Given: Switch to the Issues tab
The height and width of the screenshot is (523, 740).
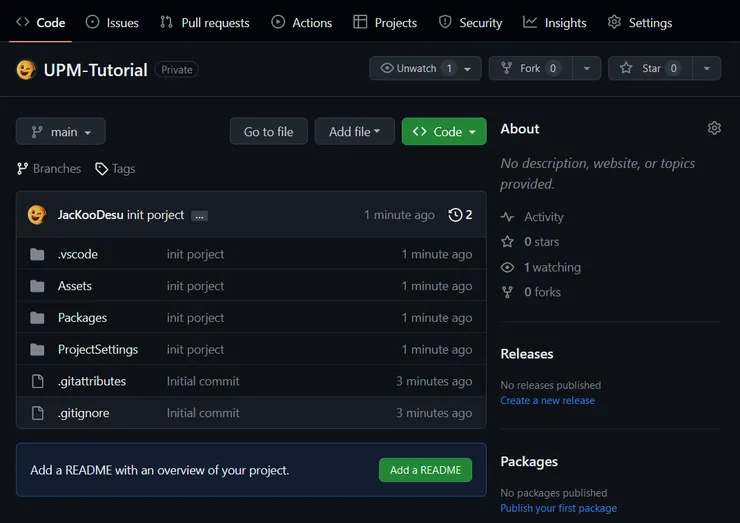Looking at the screenshot, I should [x=112, y=22].
